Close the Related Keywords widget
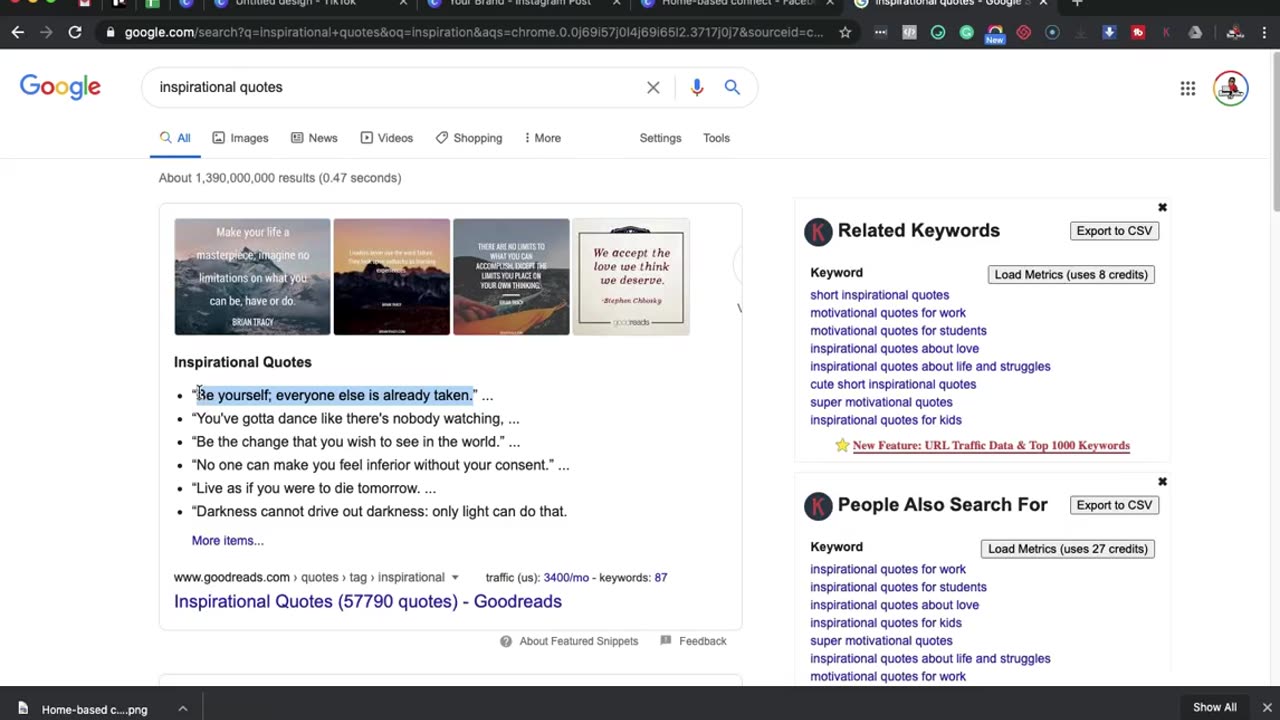Image resolution: width=1280 pixels, height=720 pixels. pyautogui.click(x=1162, y=207)
